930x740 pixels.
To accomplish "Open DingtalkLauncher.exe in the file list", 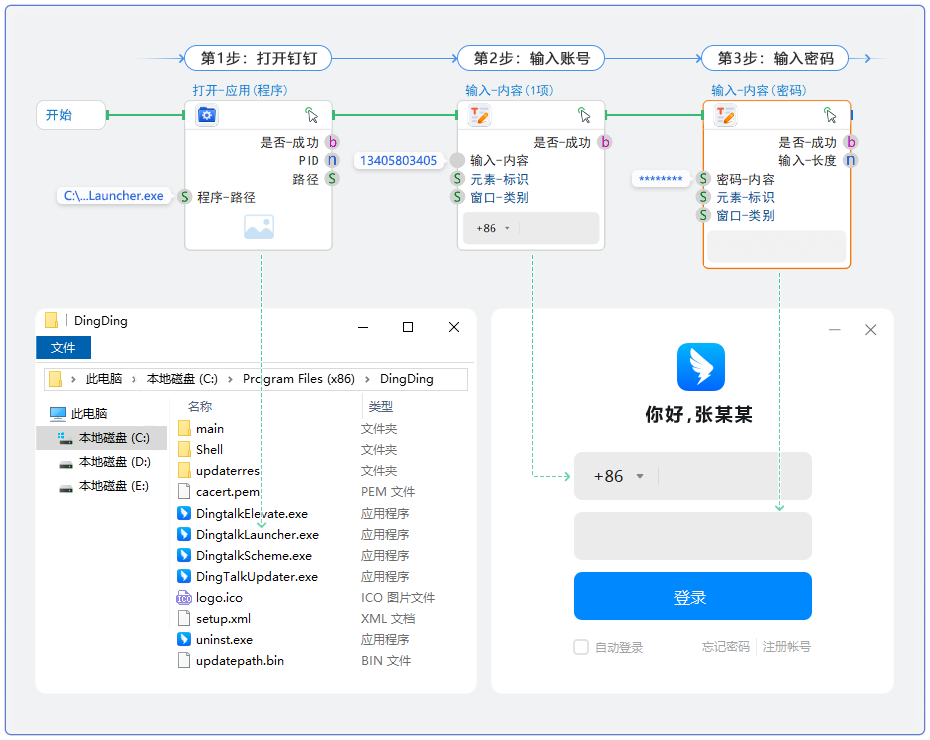I will pos(257,535).
